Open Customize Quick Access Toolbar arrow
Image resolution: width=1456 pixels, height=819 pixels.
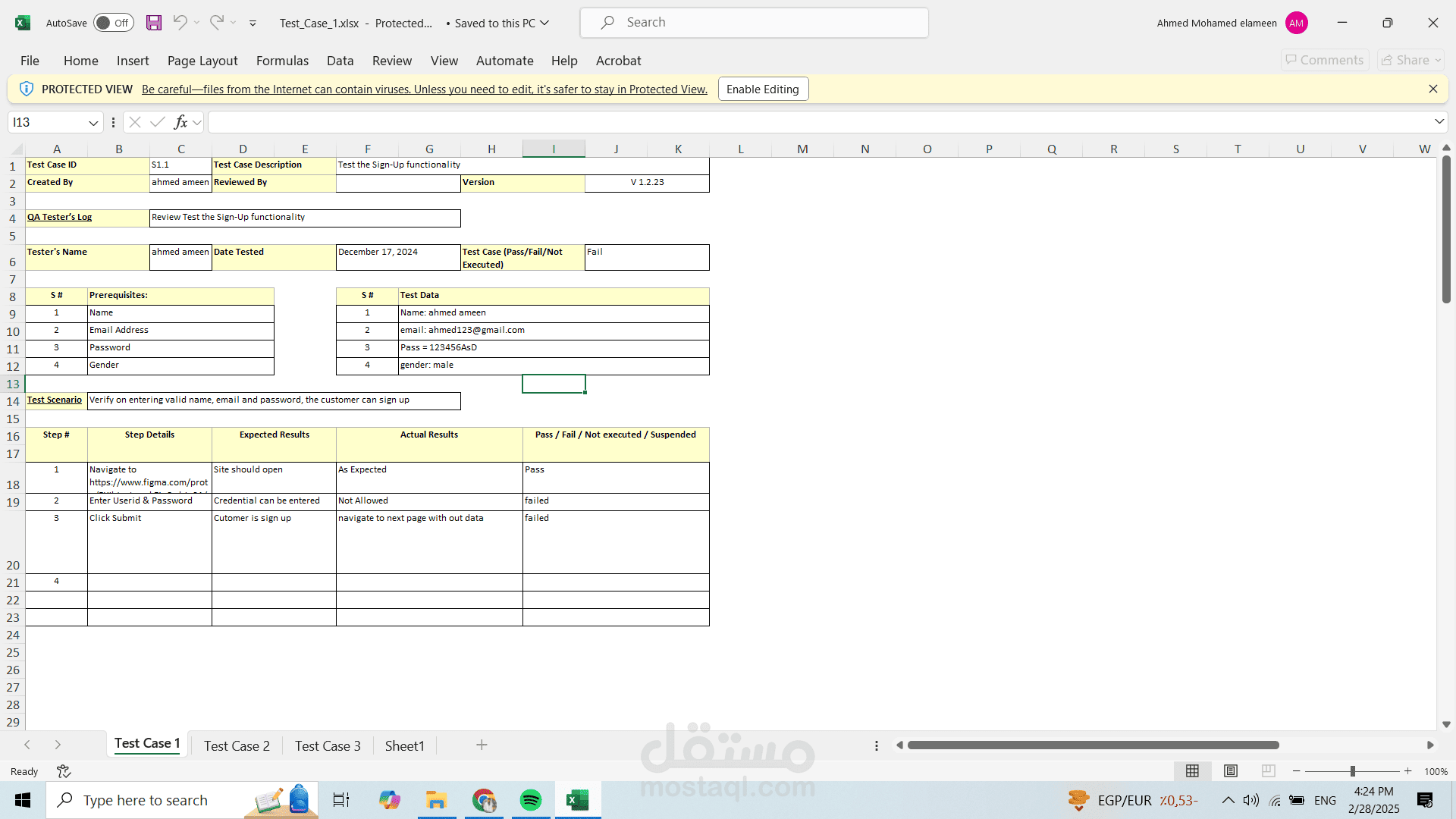(x=253, y=24)
